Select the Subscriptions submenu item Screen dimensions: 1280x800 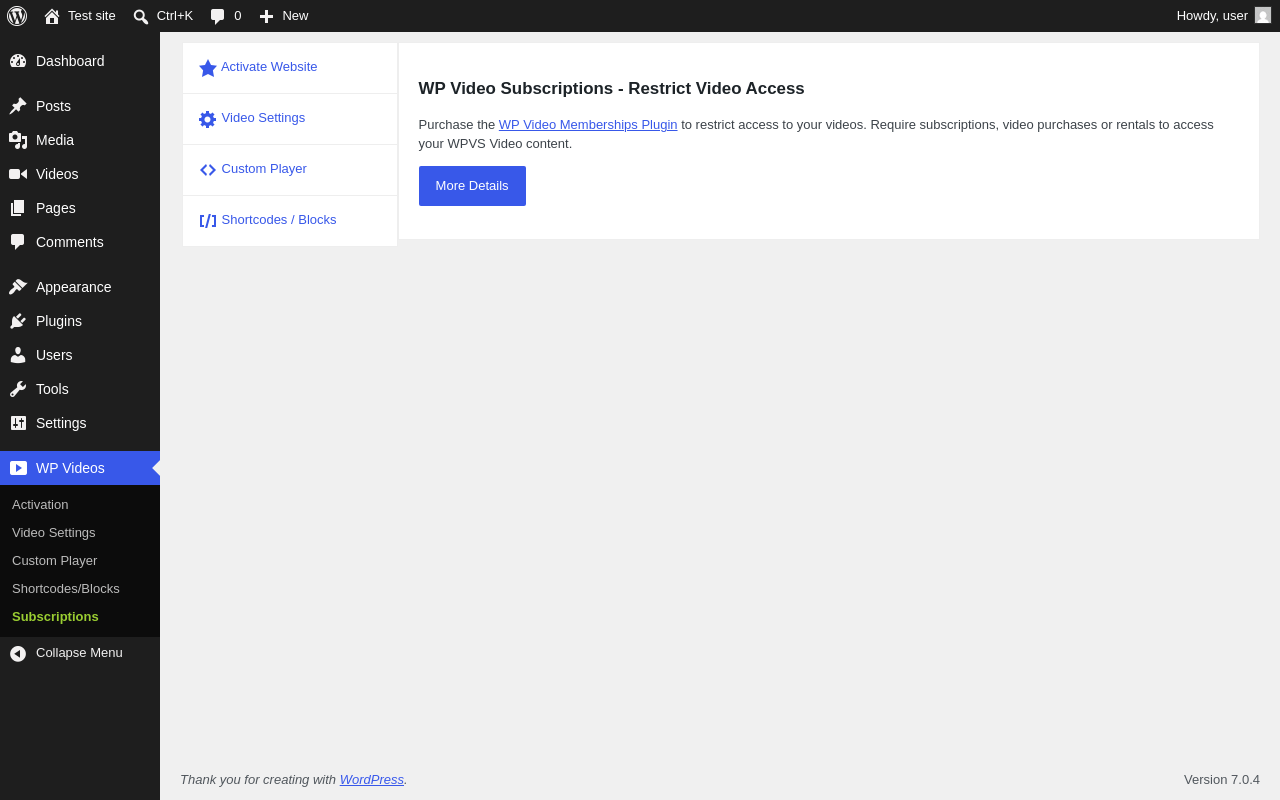click(x=55, y=617)
